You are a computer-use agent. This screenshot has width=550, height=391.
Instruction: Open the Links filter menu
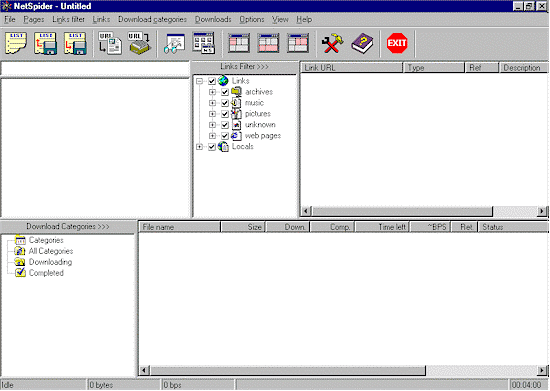pos(68,19)
